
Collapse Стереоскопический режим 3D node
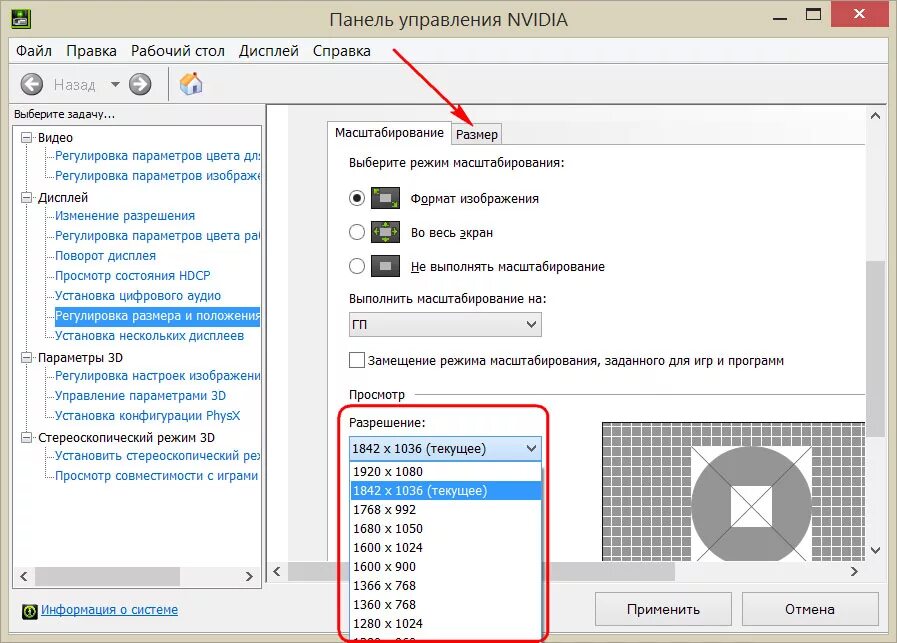26,438
